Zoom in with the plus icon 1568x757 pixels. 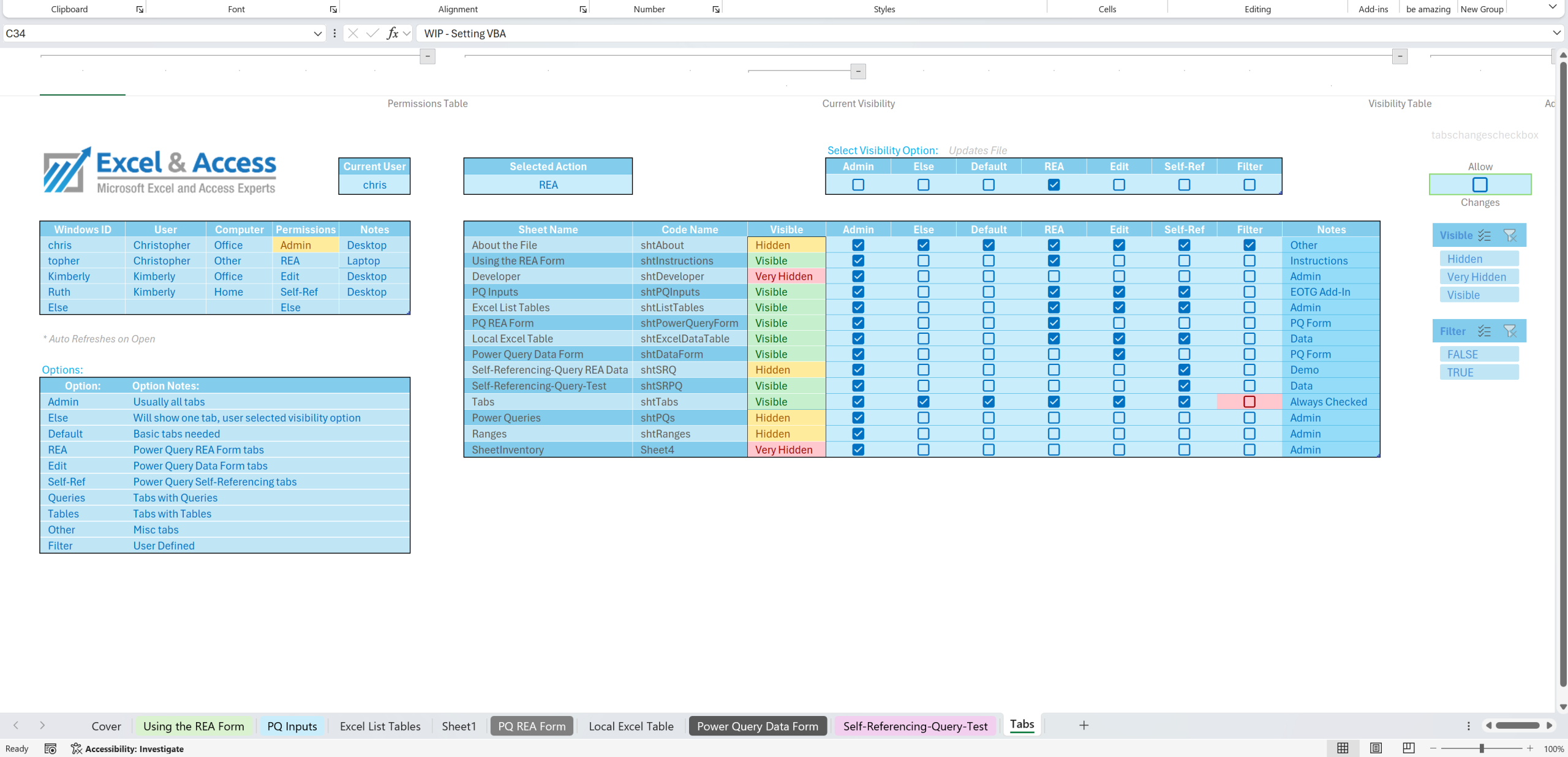pos(1530,748)
